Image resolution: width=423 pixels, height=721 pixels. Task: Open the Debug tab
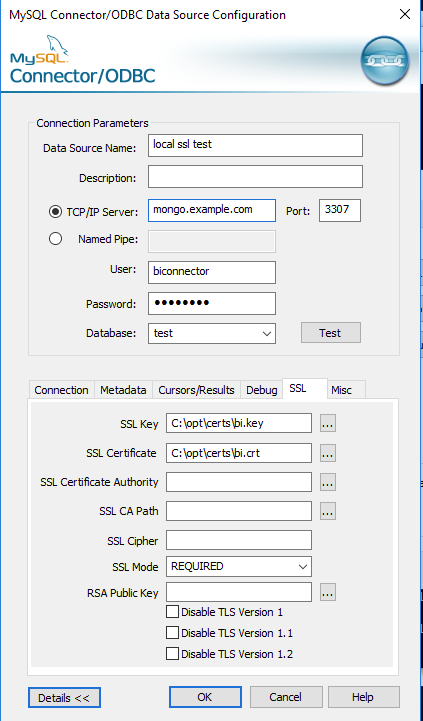click(x=262, y=390)
